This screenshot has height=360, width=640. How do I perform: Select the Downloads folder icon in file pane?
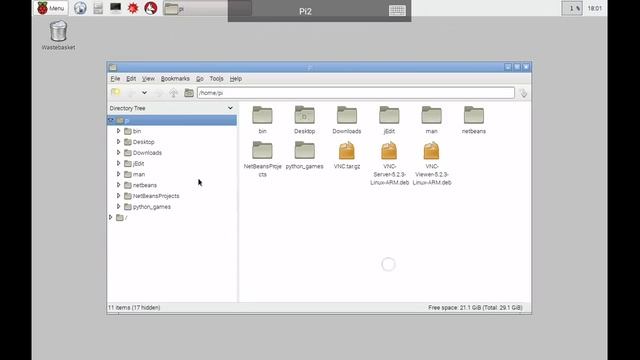347,115
